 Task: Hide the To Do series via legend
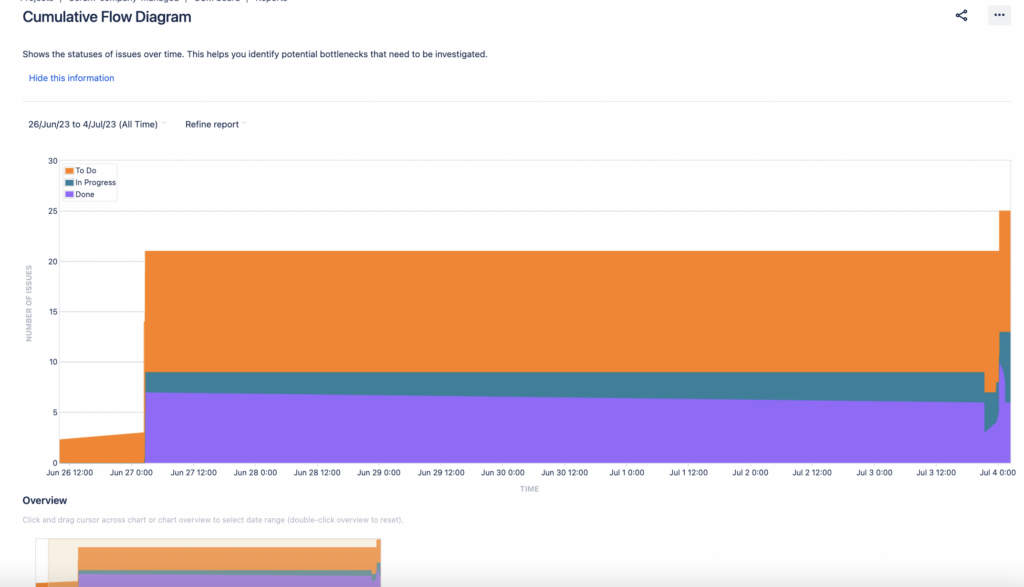click(x=86, y=171)
